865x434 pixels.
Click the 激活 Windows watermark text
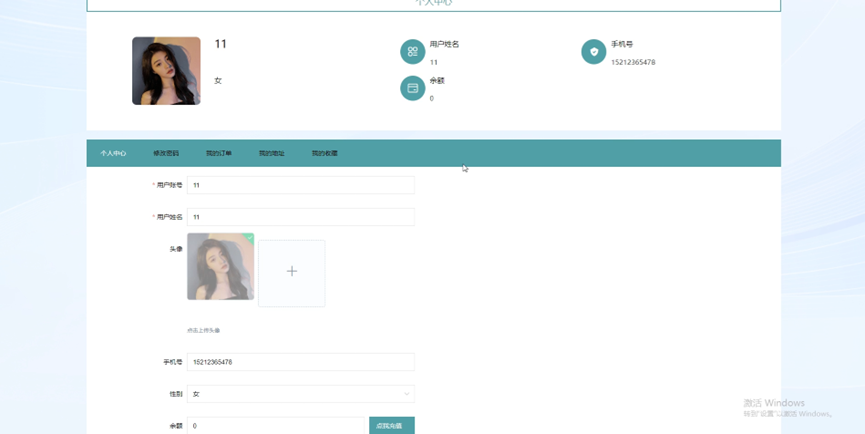click(x=774, y=403)
